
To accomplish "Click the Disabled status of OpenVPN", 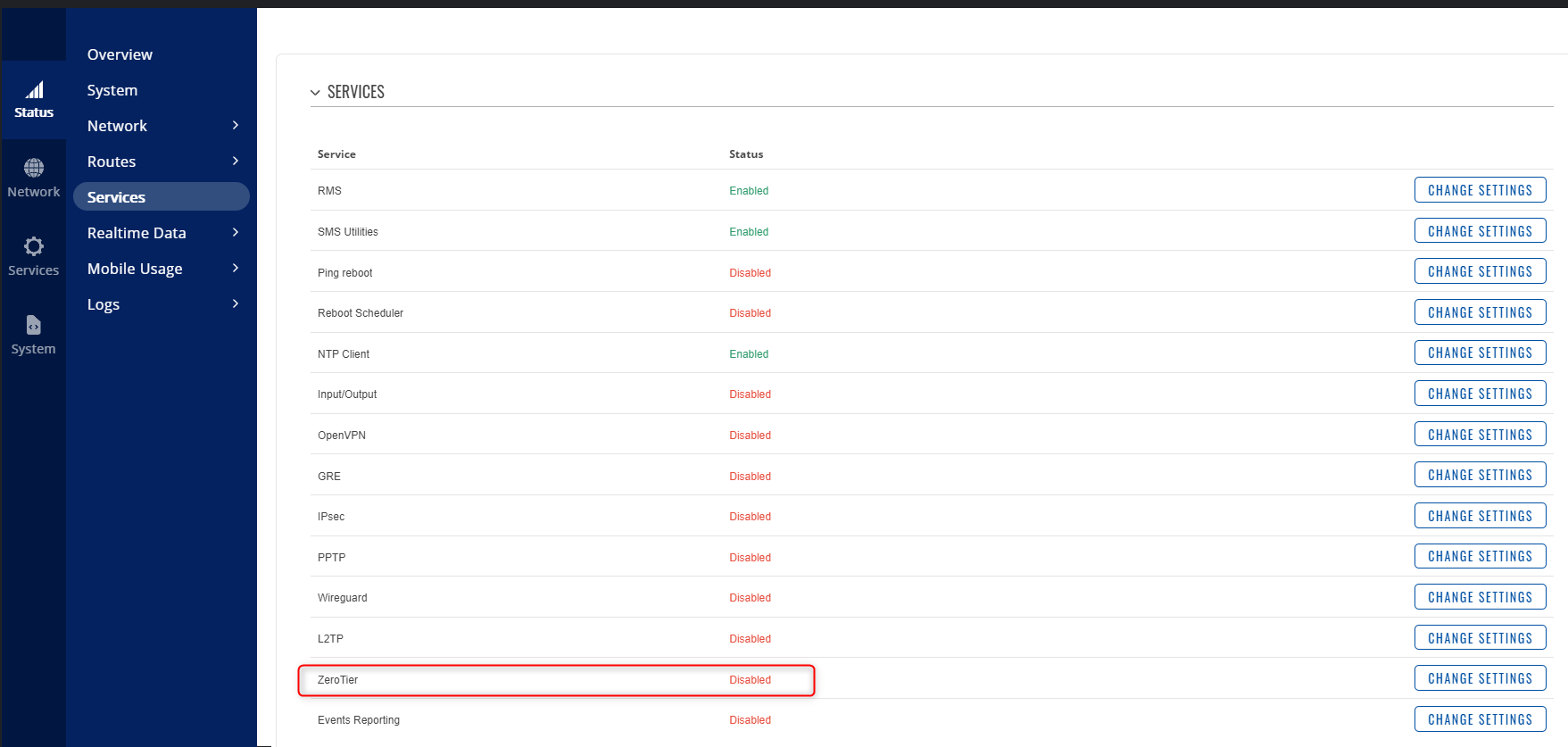I will 750,436.
